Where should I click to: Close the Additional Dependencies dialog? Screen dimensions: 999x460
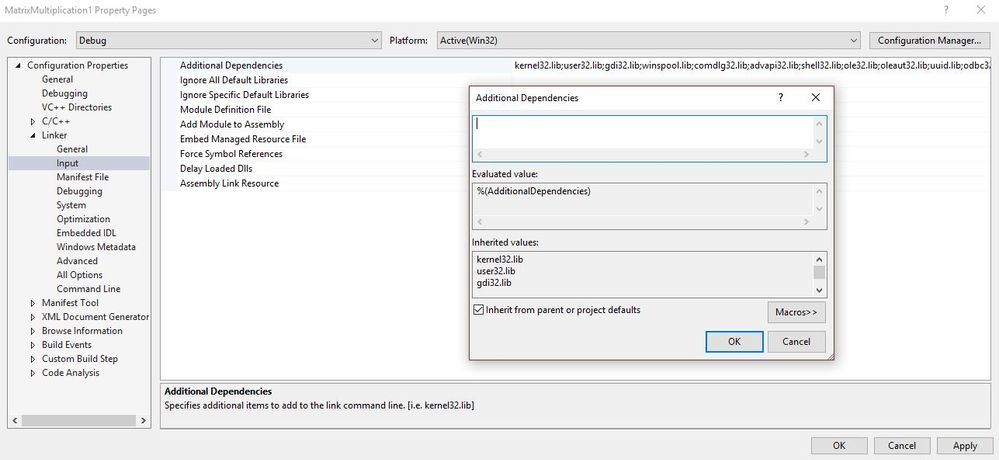pyautogui.click(x=816, y=97)
